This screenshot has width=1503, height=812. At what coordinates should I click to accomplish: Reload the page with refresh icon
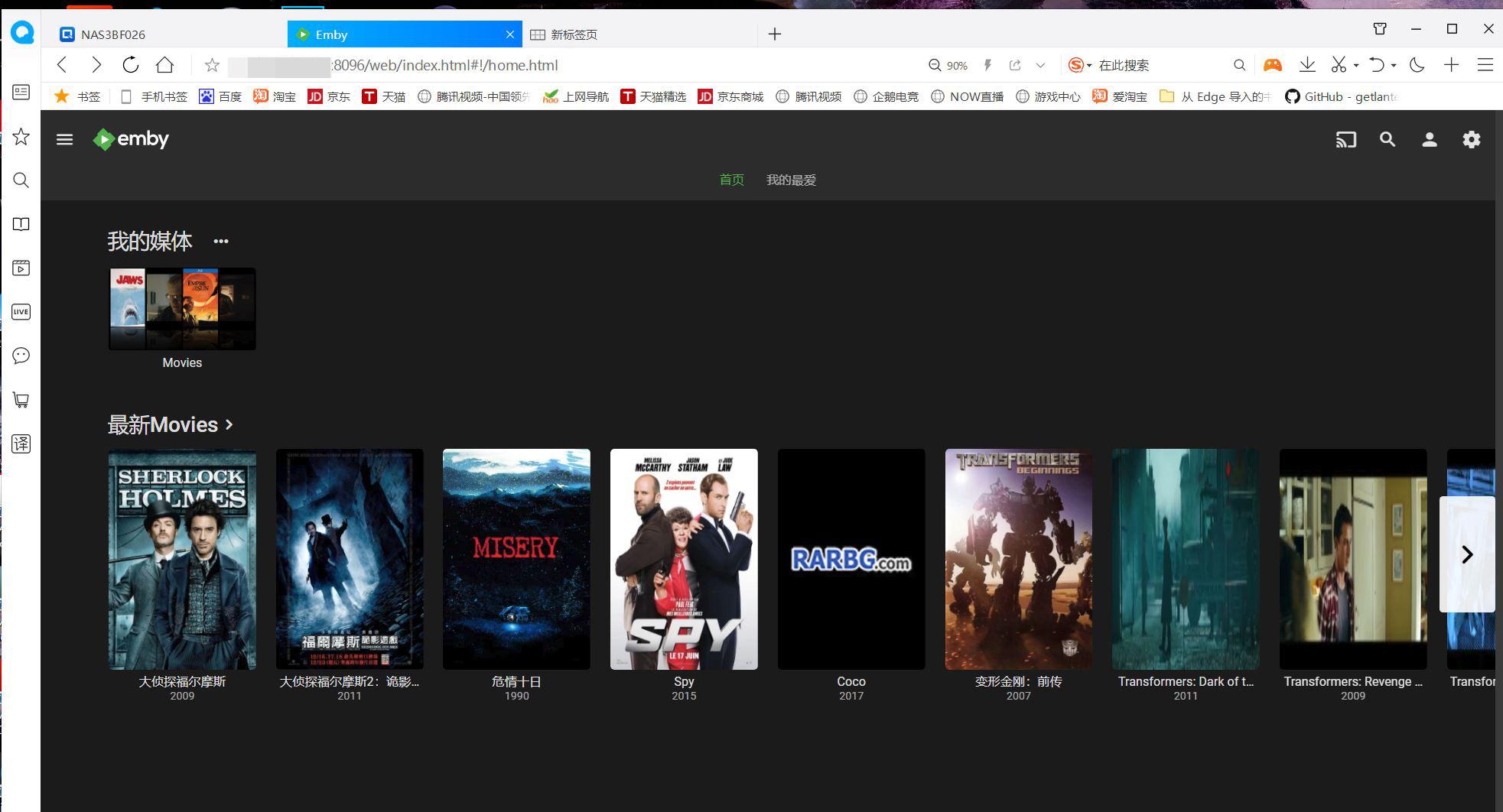click(131, 65)
